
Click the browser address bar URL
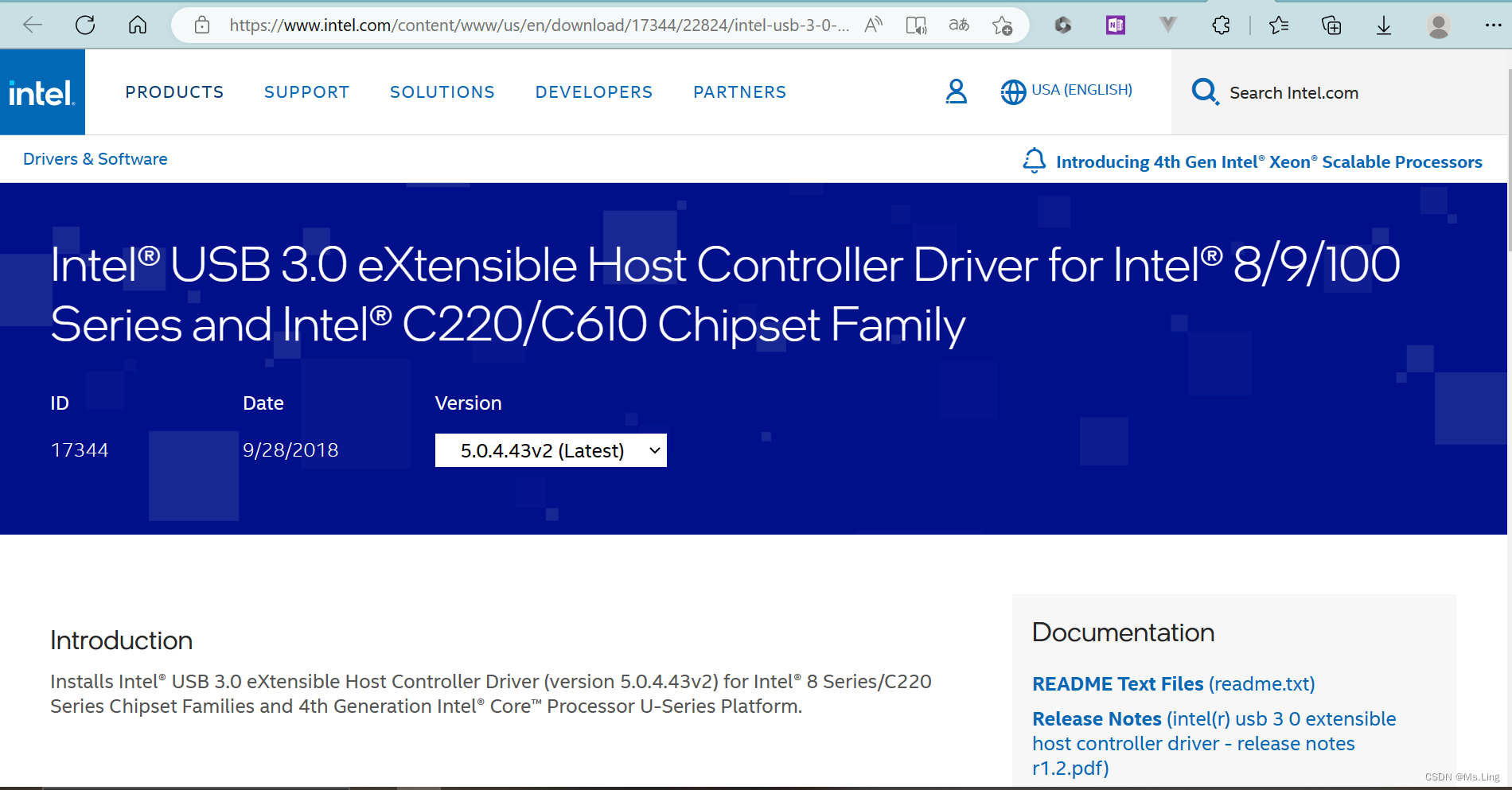(x=539, y=25)
